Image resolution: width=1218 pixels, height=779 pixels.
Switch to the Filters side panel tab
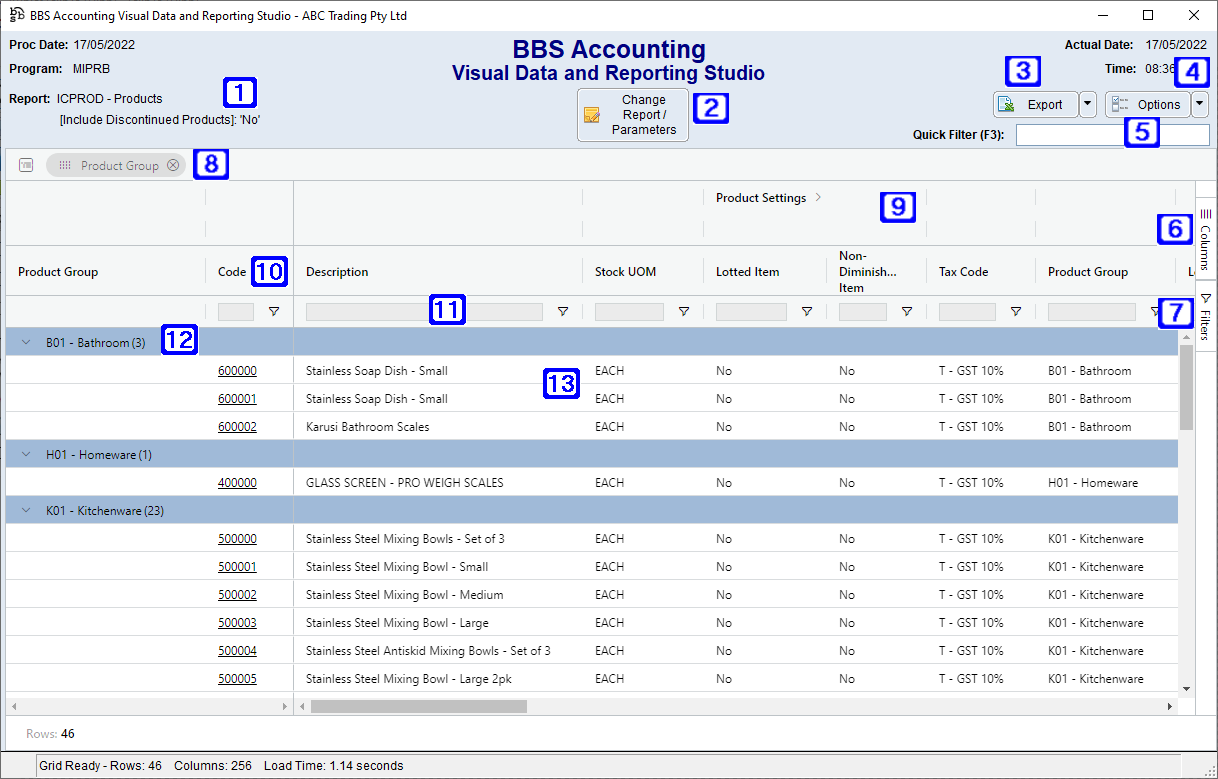(x=1206, y=317)
